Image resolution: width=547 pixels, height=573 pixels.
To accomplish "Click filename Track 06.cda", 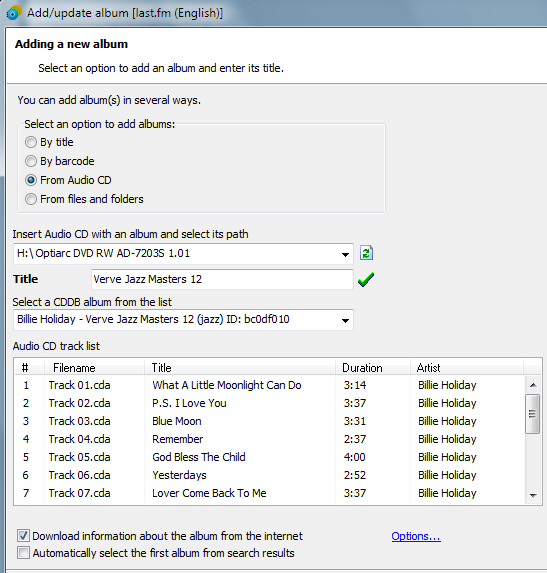I will click(x=80, y=475).
